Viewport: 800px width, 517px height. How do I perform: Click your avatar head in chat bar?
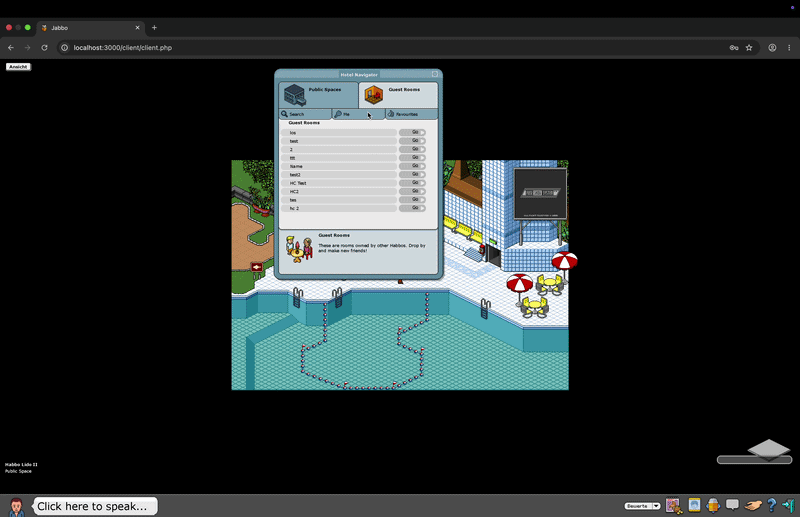[16, 507]
